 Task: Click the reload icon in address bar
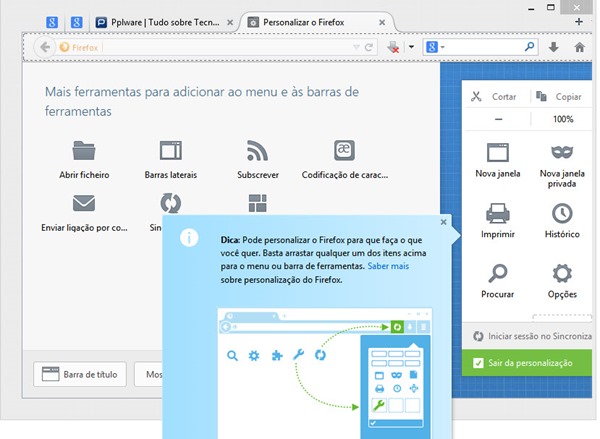click(x=369, y=47)
